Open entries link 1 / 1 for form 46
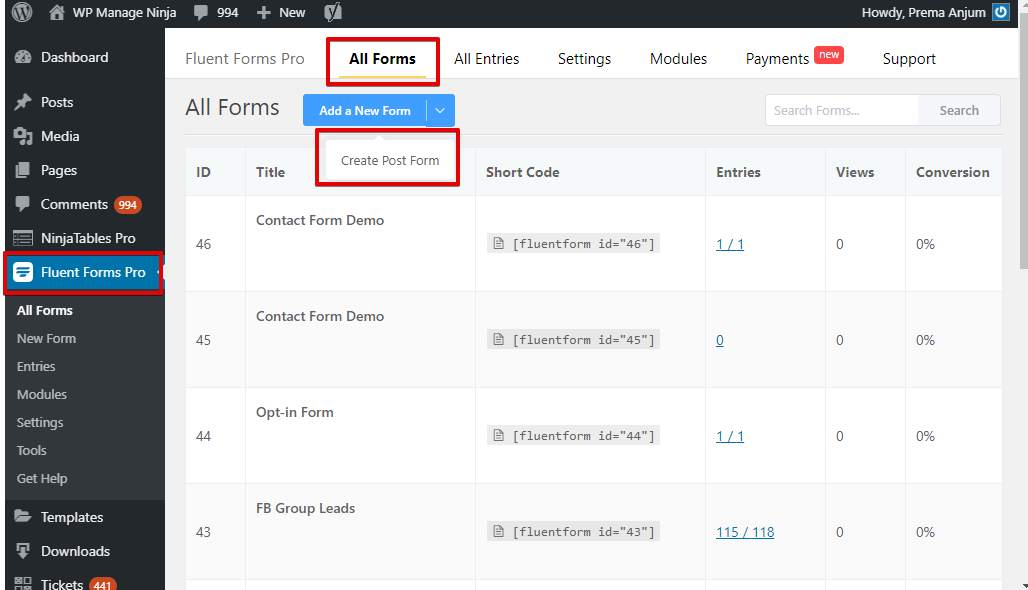Image resolution: width=1028 pixels, height=590 pixels. pos(730,244)
